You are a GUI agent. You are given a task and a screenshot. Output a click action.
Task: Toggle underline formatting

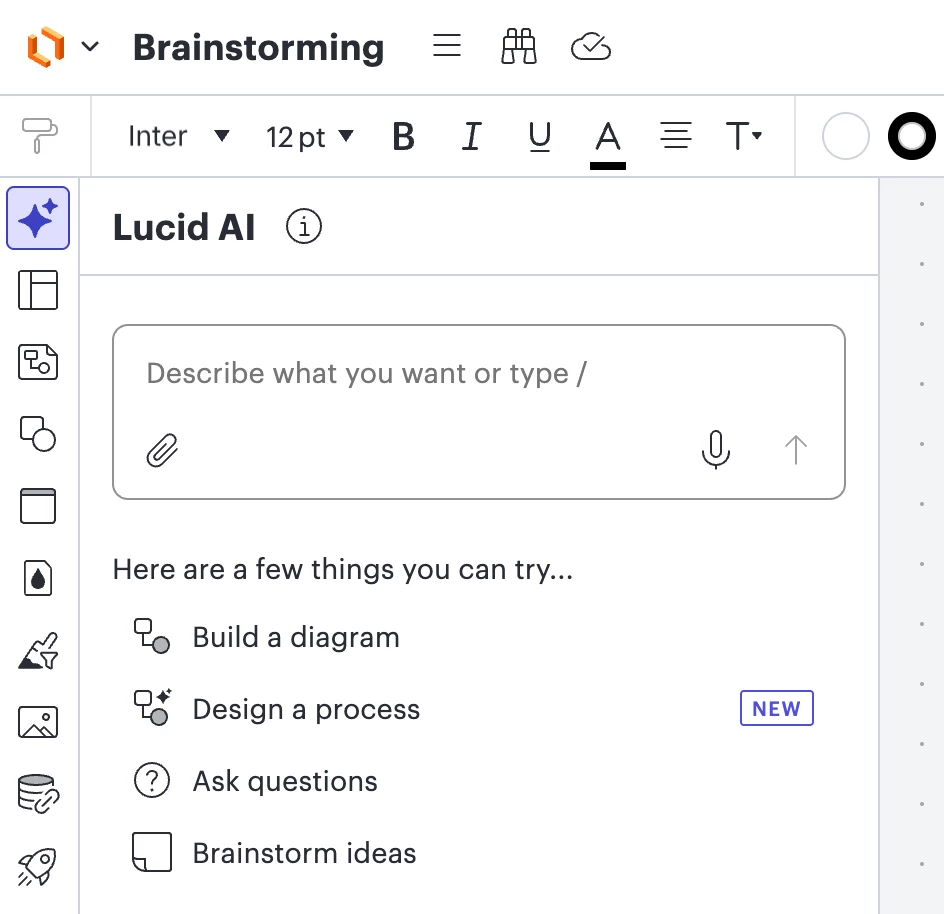pyautogui.click(x=539, y=137)
